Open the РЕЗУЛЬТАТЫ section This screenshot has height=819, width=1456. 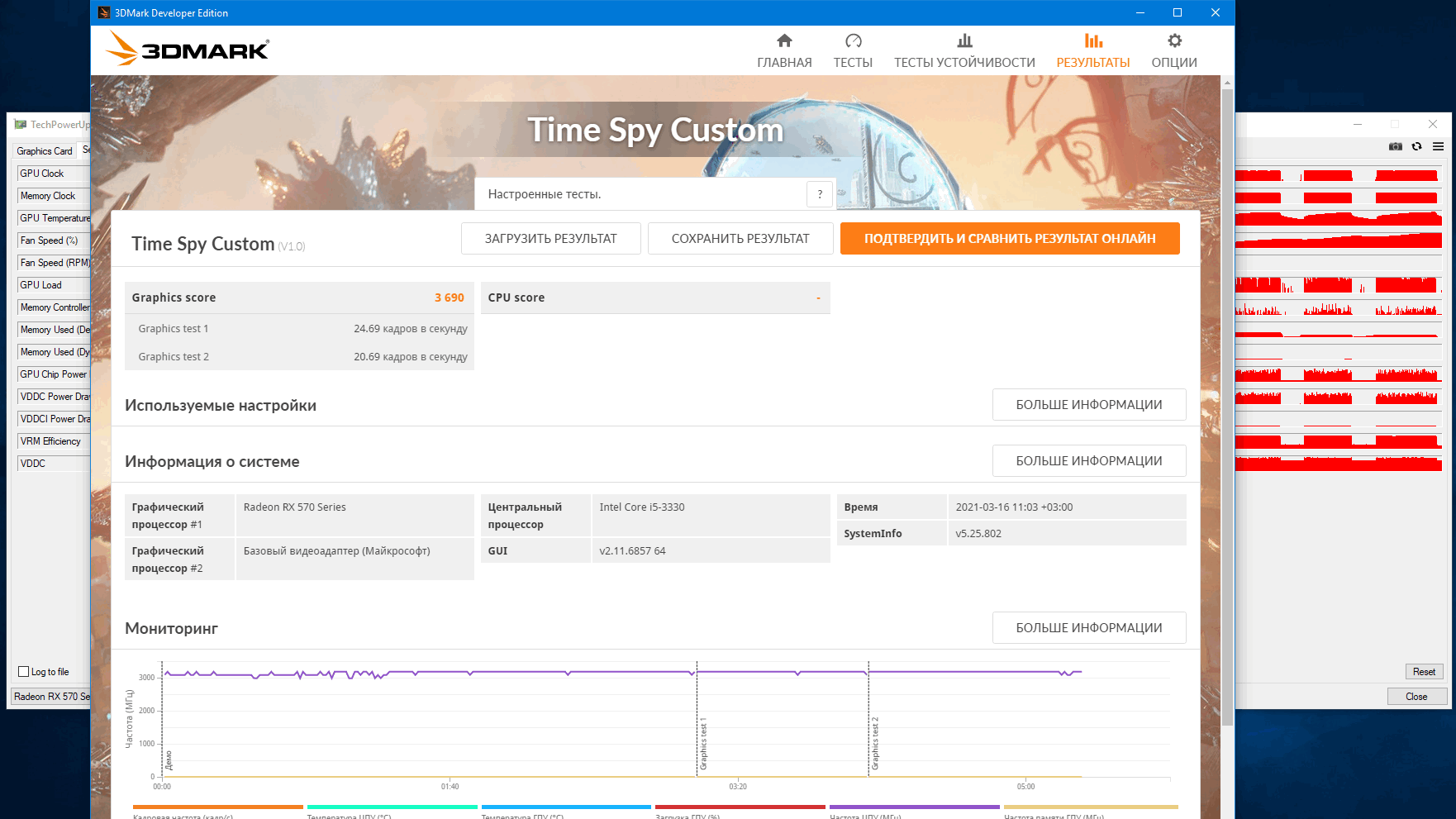pyautogui.click(x=1092, y=51)
